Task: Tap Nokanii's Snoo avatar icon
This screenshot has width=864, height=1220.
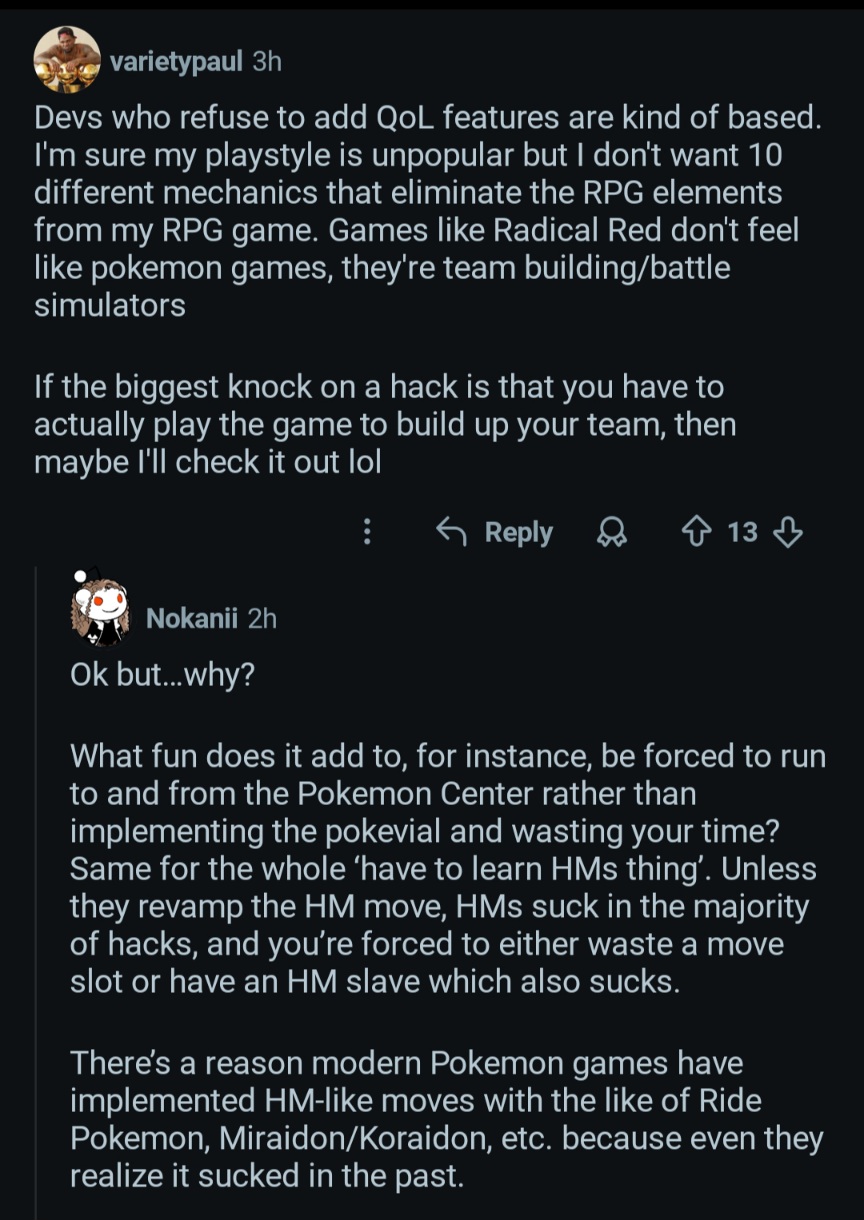Action: pos(100,608)
